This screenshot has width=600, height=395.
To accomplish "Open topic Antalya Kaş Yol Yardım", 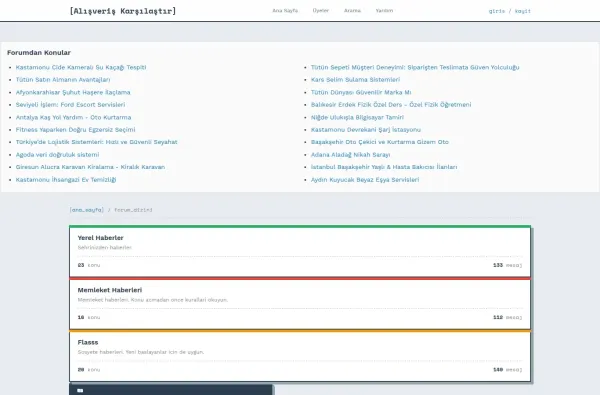I will coord(73,117).
